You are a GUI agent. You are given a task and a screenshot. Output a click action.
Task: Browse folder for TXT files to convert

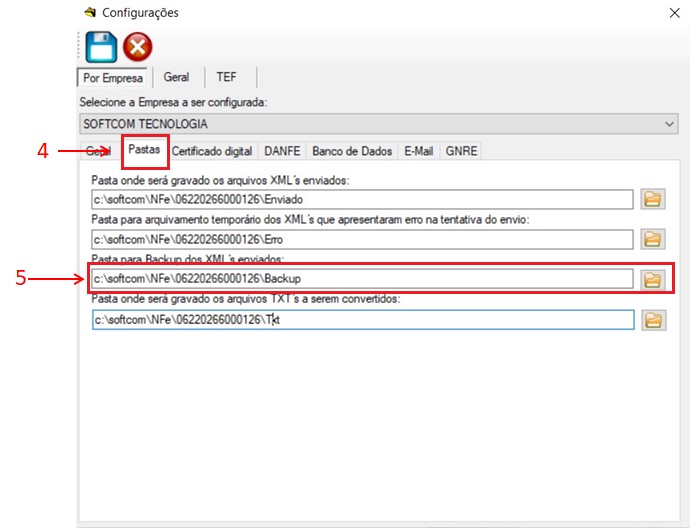tap(653, 320)
